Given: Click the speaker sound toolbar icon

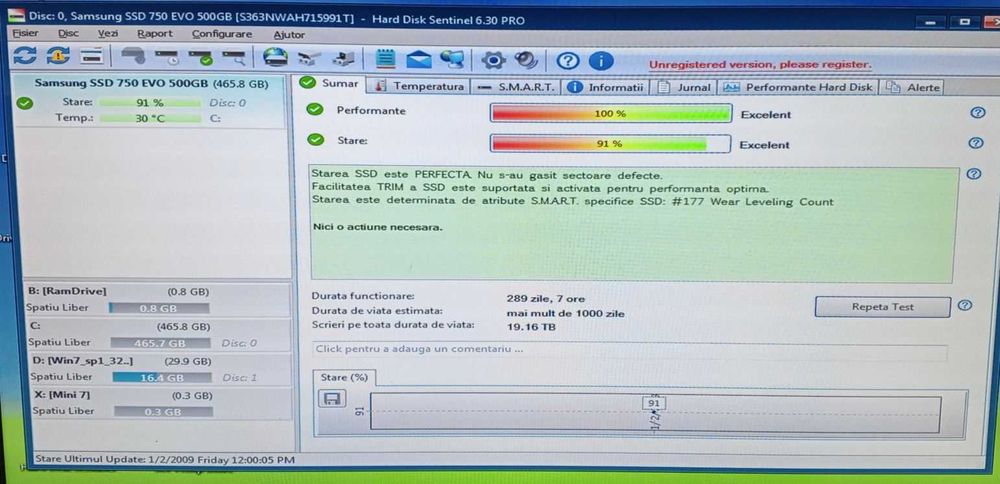Looking at the screenshot, I should pyautogui.click(x=526, y=60).
